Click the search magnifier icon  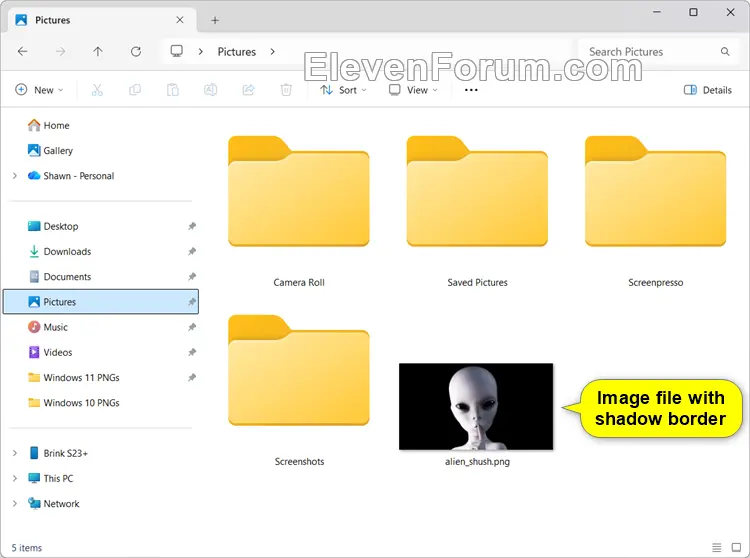(x=725, y=52)
